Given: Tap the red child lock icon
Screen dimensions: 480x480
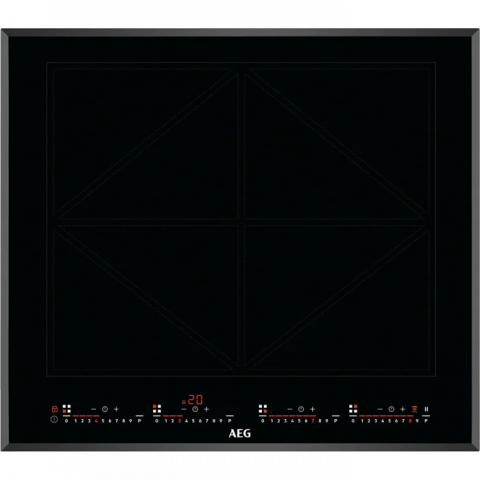Looking at the screenshot, I should tap(55, 409).
